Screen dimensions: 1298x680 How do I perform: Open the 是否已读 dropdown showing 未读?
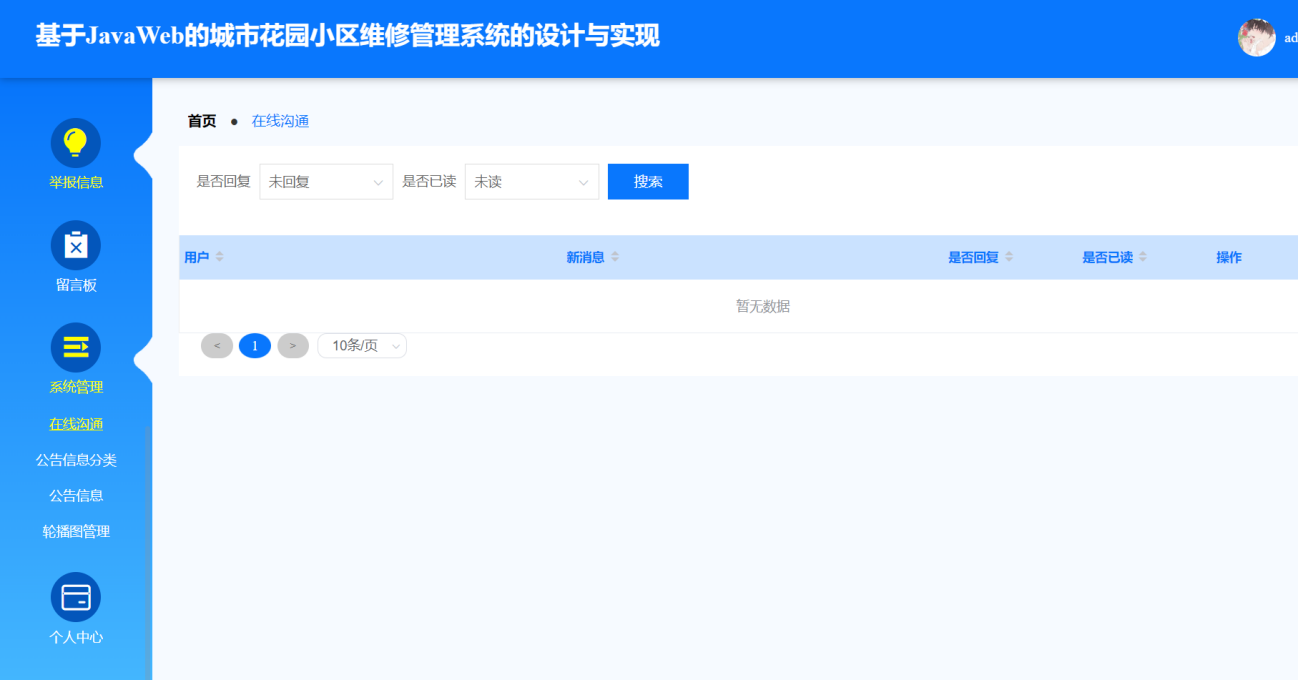[x=532, y=182]
